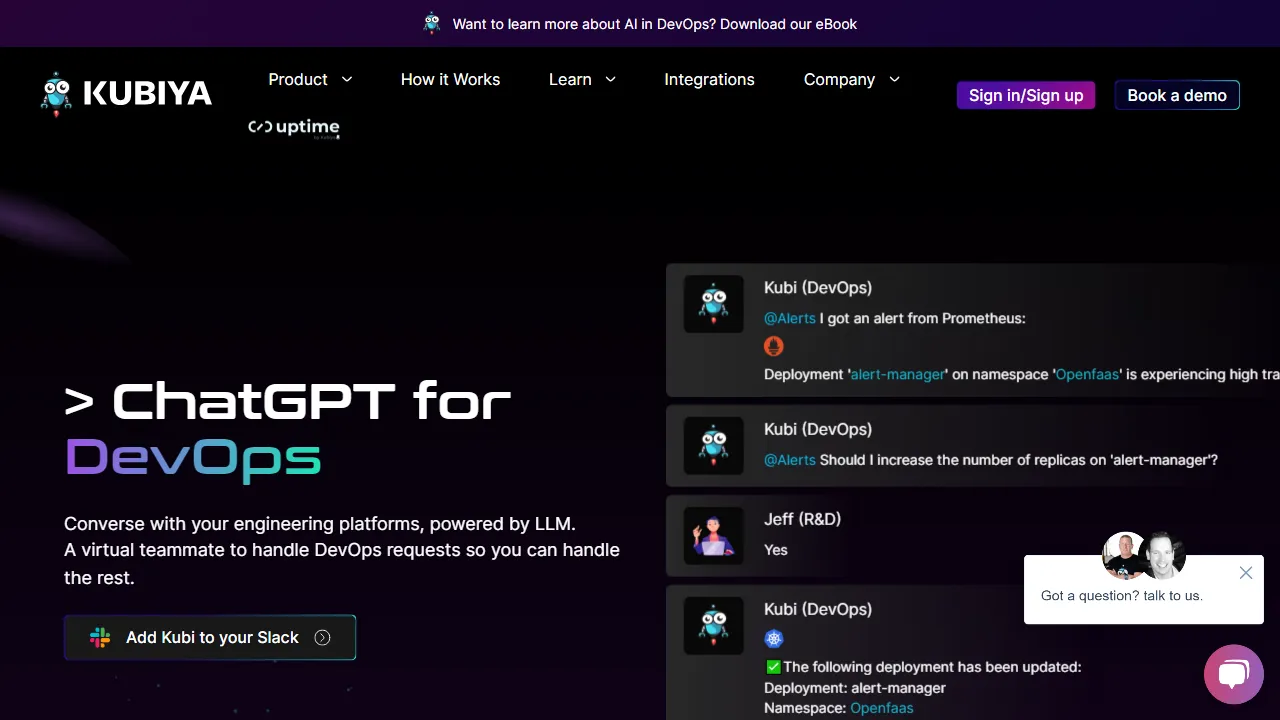The height and width of the screenshot is (720, 1280).
Task: Go to How it Works page
Action: tap(450, 79)
